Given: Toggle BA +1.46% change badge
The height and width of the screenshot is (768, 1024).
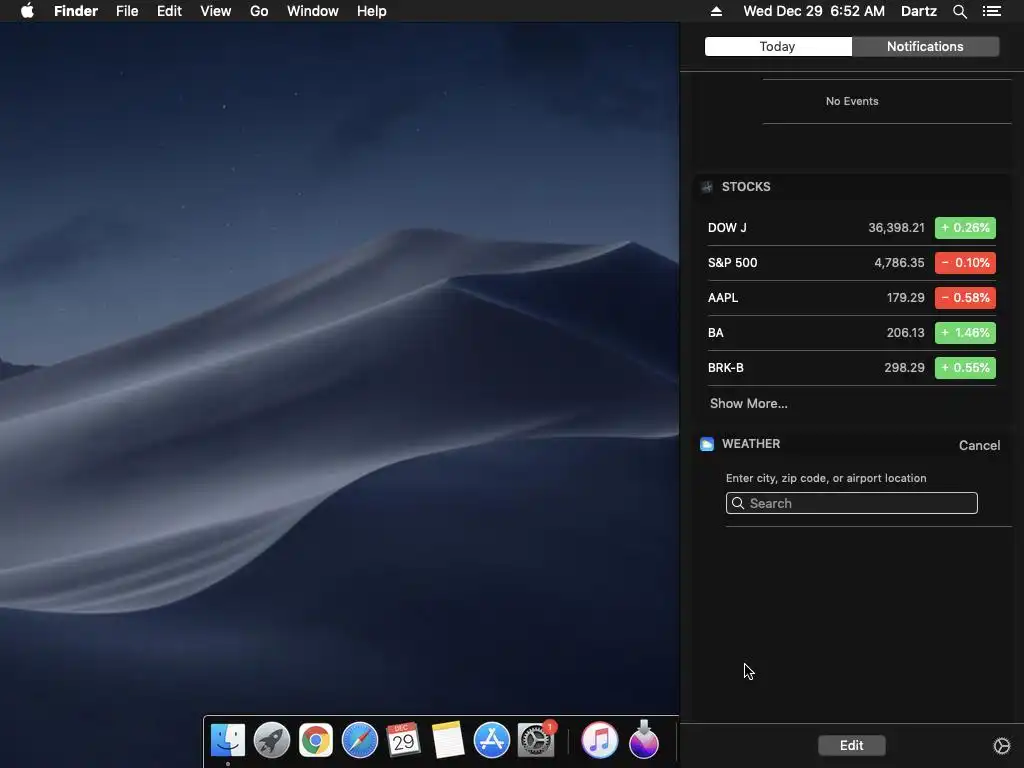Looking at the screenshot, I should coord(965,332).
